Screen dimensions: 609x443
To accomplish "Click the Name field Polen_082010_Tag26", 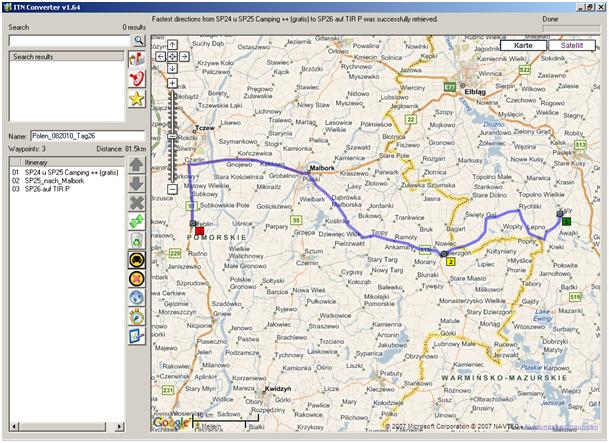I will [88, 136].
